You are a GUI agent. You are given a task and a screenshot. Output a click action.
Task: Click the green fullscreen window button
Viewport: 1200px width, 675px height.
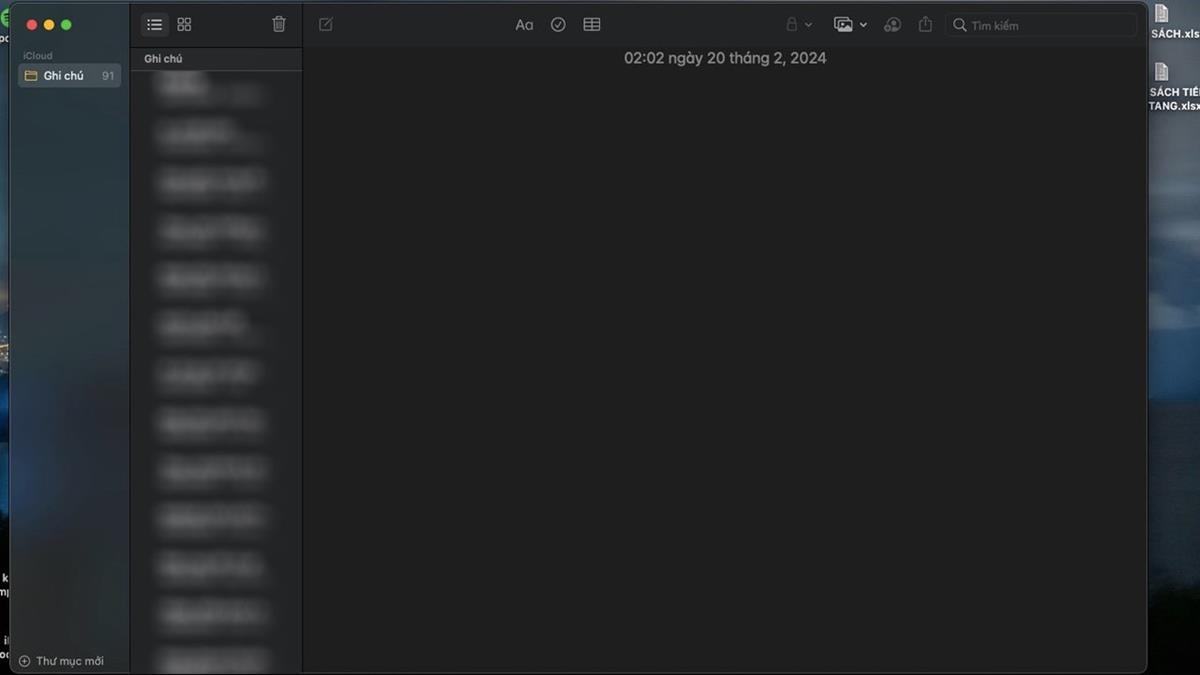coord(67,25)
